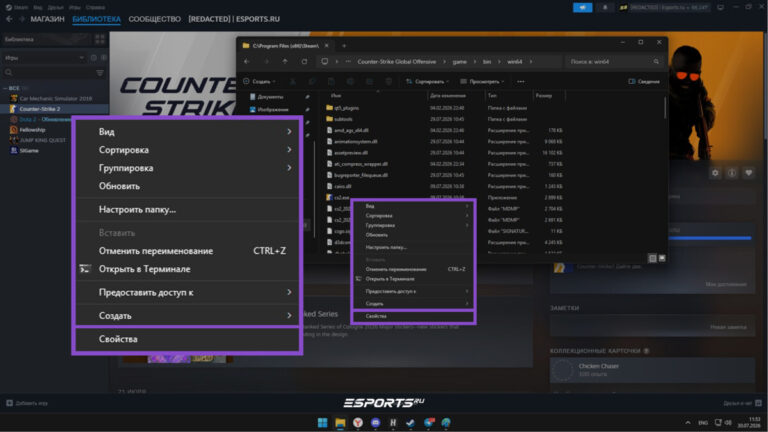Open the Игры filter dropdown in Steam
The width and height of the screenshot is (768, 432).
coord(44,58)
